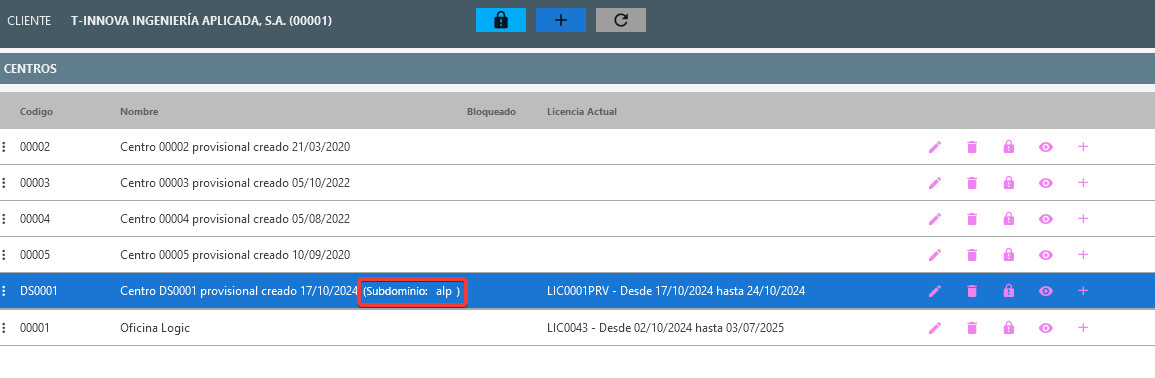View centro 00002 via the eye icon
Screen dimensions: 1155x378
click(1046, 147)
